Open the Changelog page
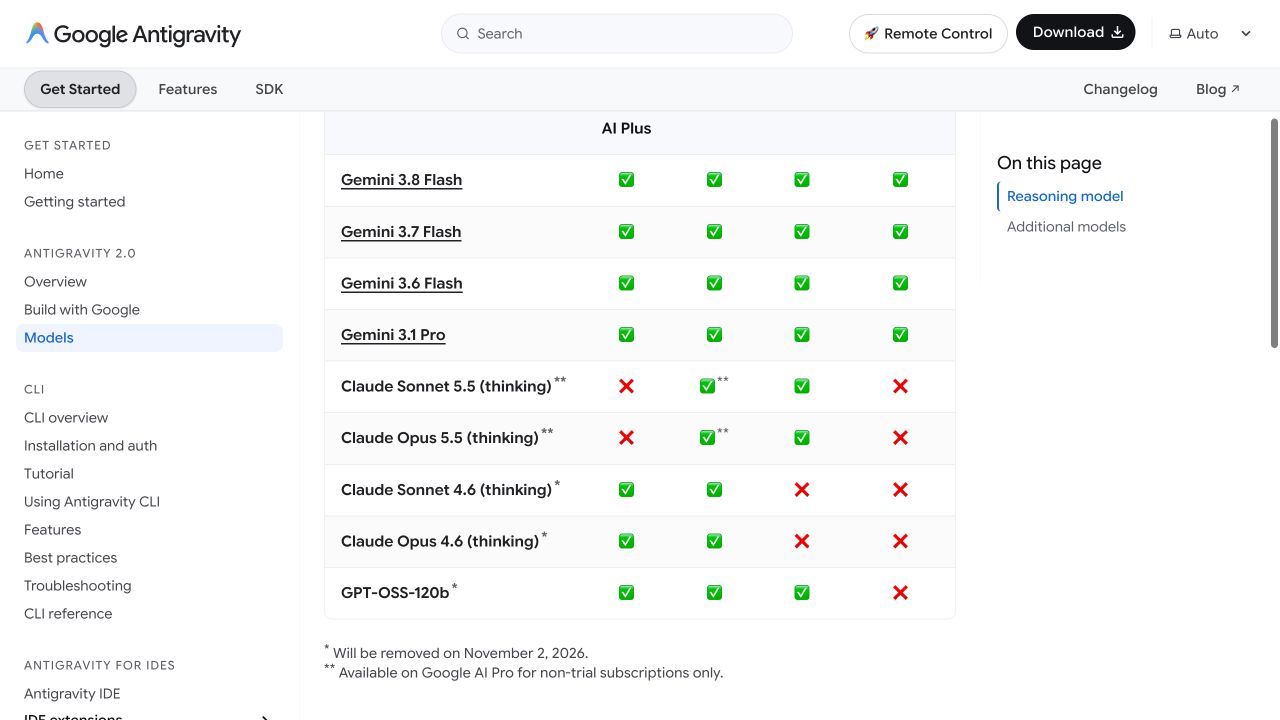 click(1120, 89)
